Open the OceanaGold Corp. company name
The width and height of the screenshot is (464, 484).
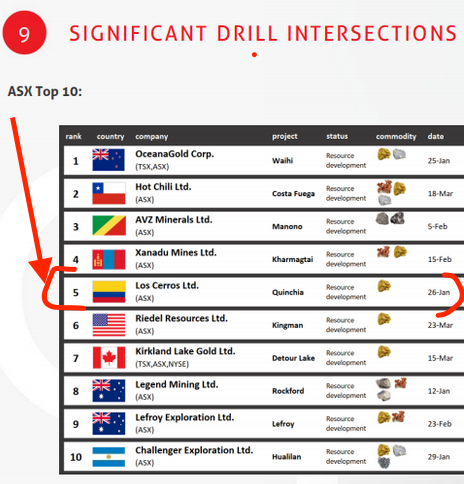[x=174, y=154]
